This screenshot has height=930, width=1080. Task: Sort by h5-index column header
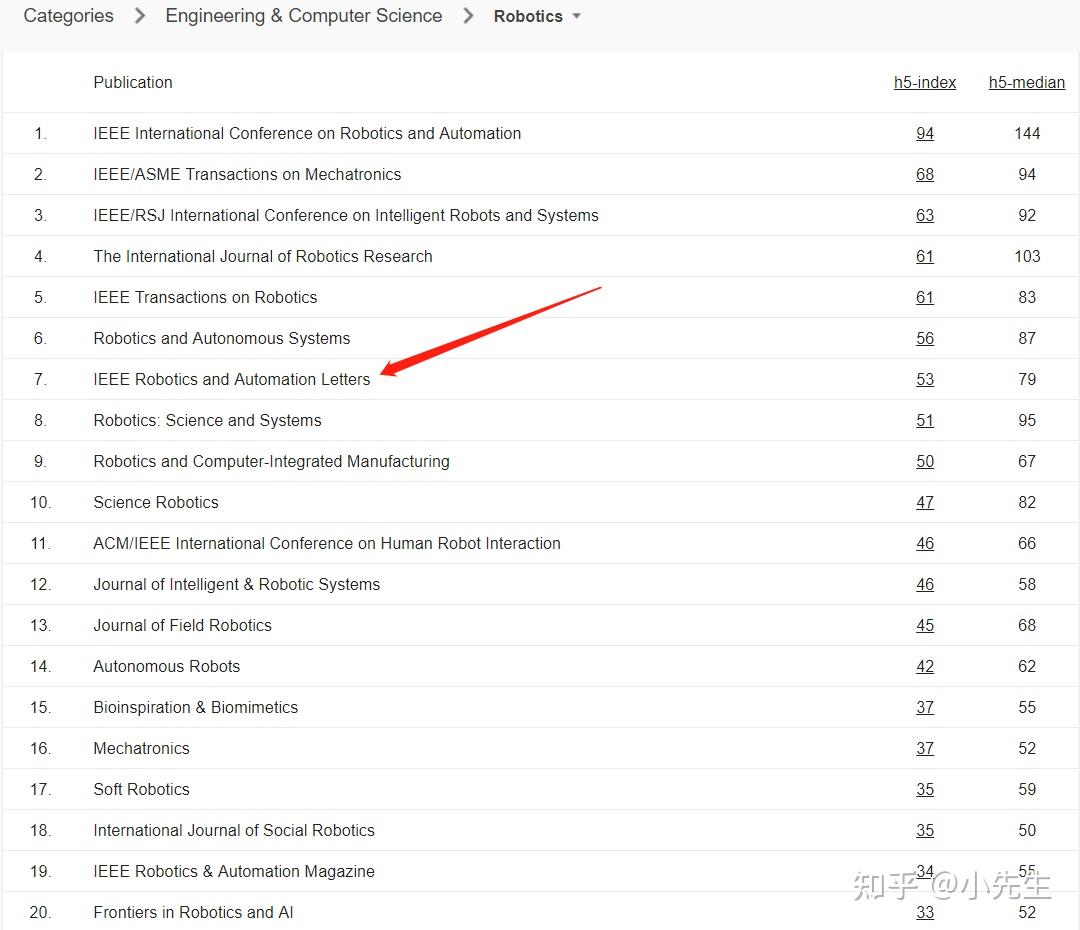pyautogui.click(x=925, y=83)
